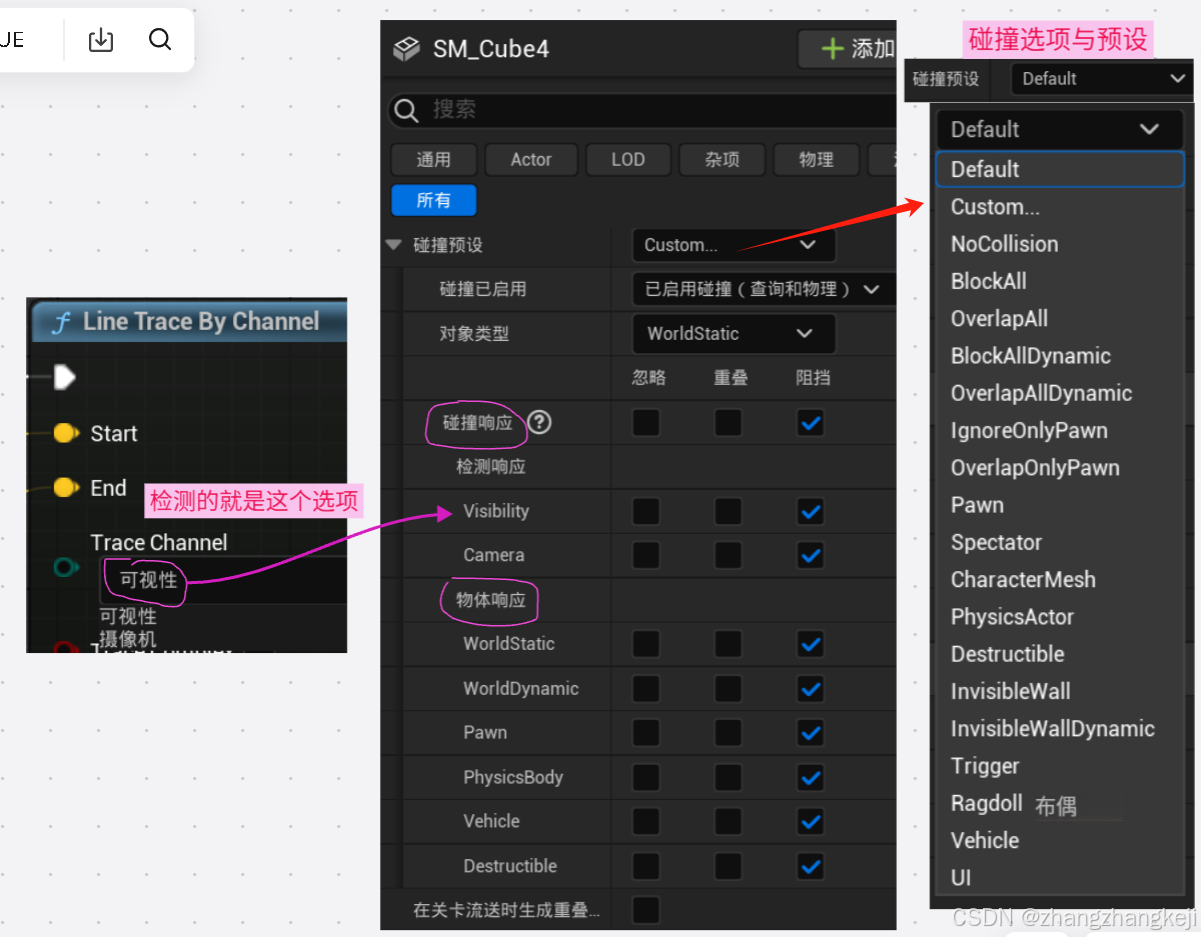Click the 检测响应 row label
The image size is (1201, 937).
(x=491, y=466)
